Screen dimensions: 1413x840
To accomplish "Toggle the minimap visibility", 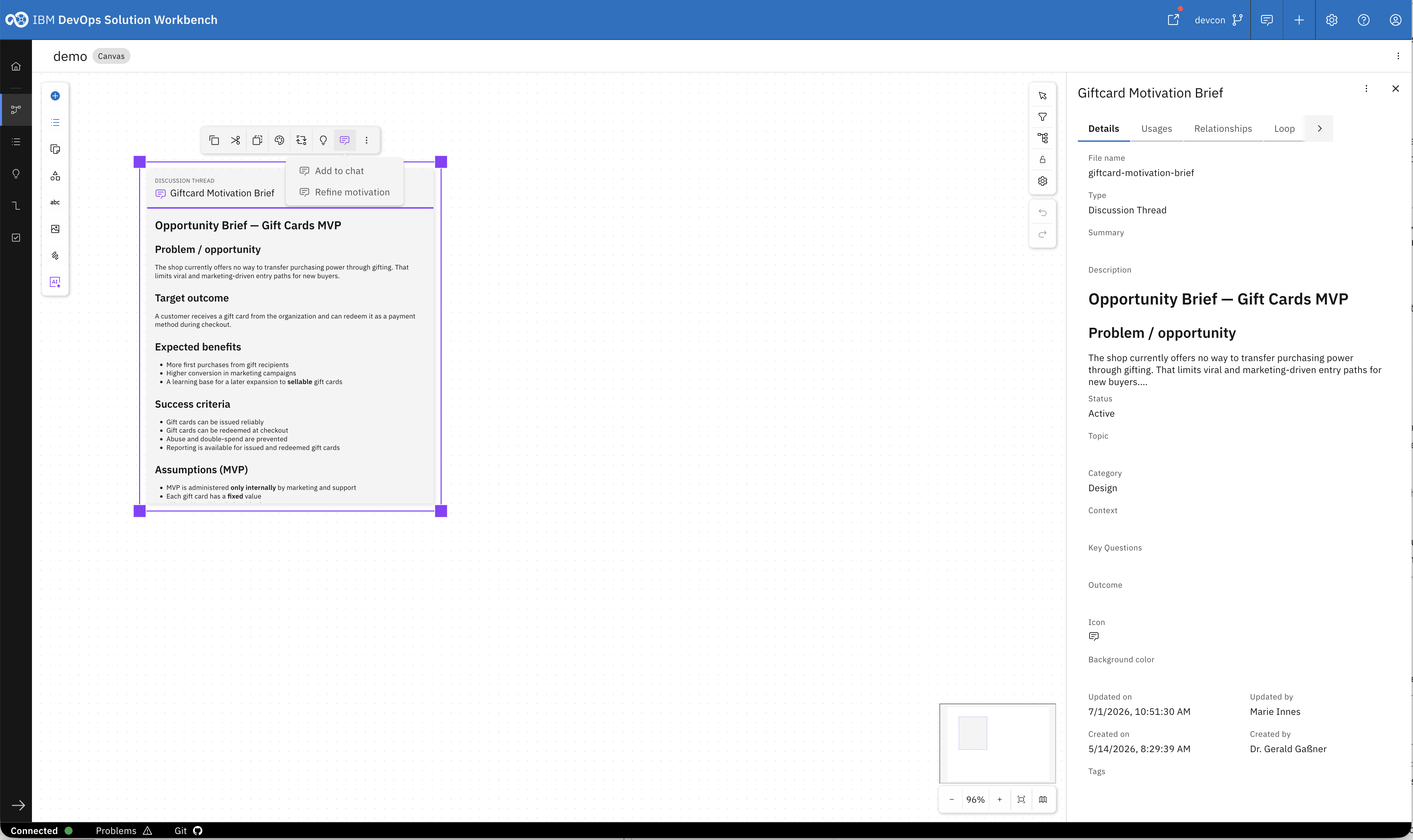I will [x=1042, y=799].
